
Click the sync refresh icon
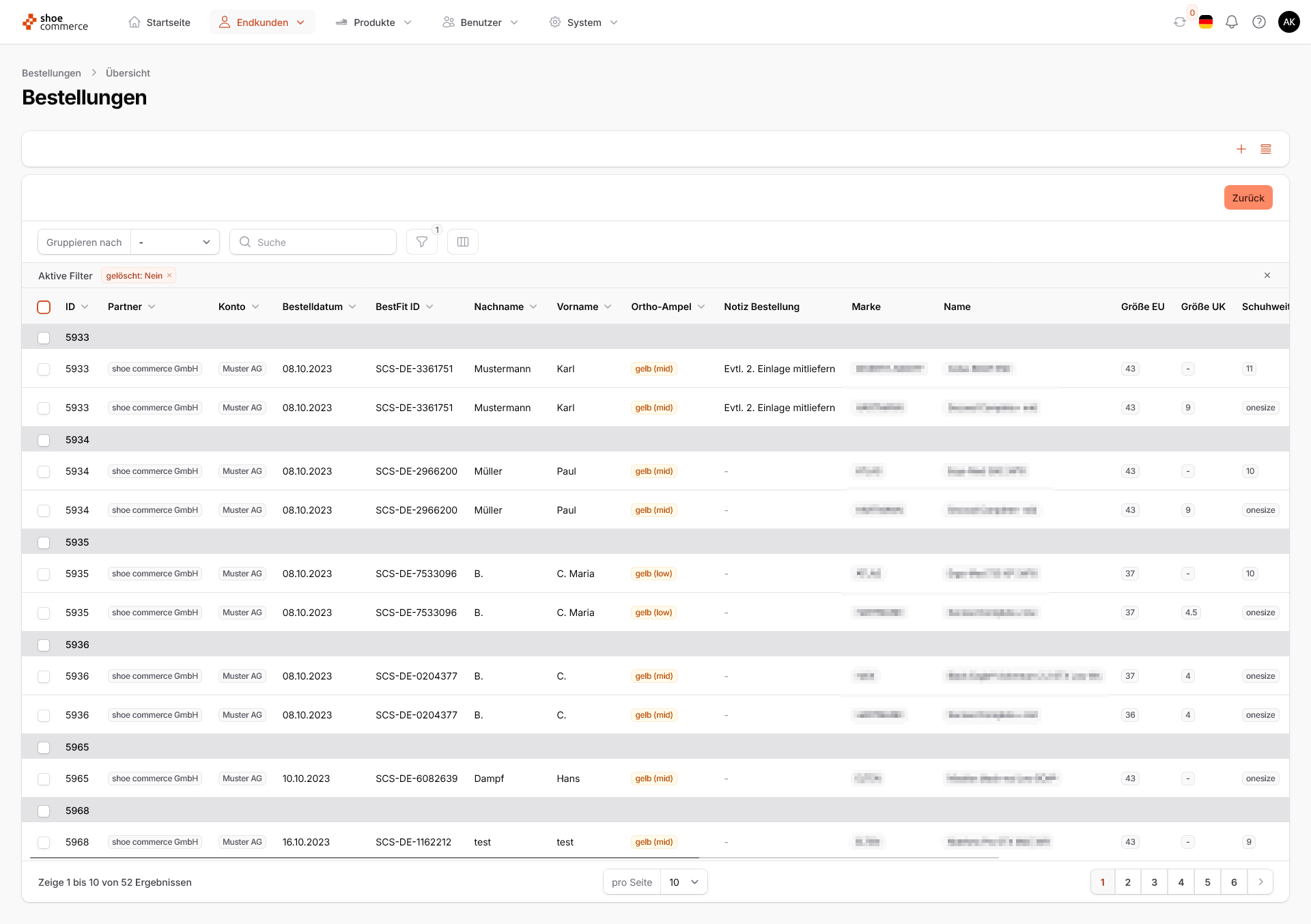[1180, 22]
